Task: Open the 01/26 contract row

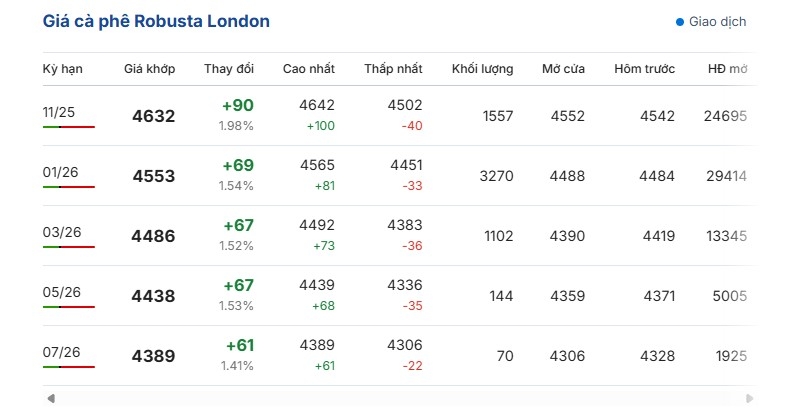Action: click(x=60, y=172)
